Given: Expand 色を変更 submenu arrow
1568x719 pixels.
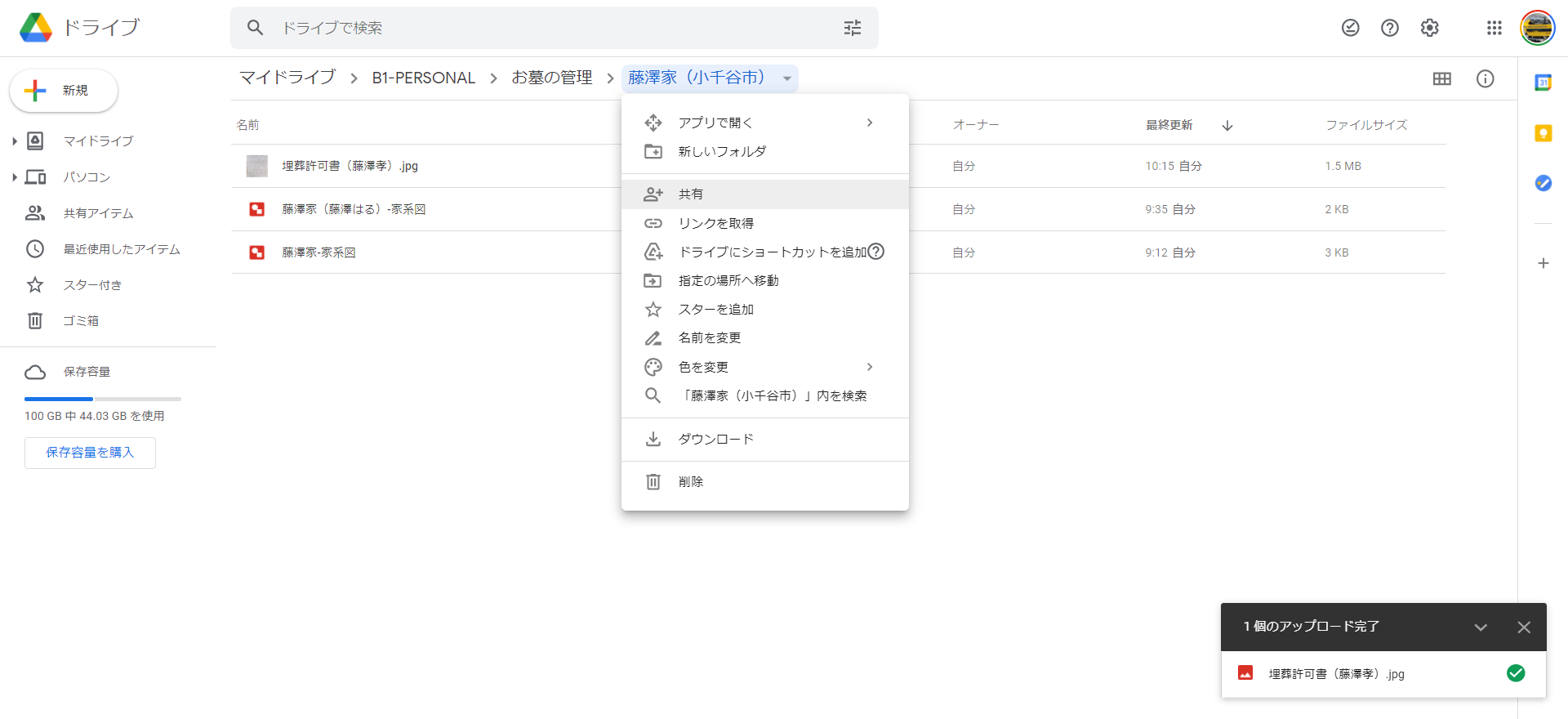Looking at the screenshot, I should pyautogui.click(x=870, y=367).
